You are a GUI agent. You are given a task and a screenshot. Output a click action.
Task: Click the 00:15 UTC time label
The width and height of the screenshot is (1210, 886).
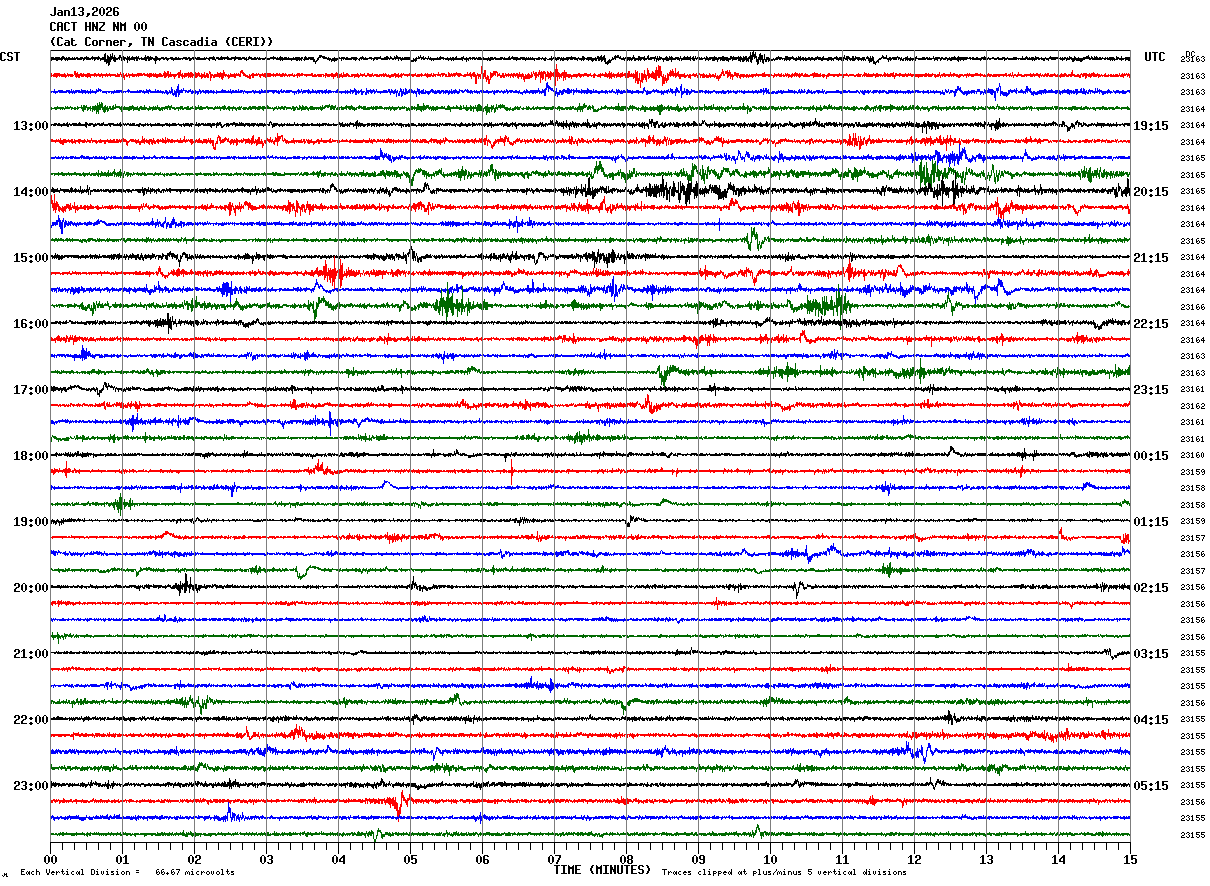point(1151,456)
